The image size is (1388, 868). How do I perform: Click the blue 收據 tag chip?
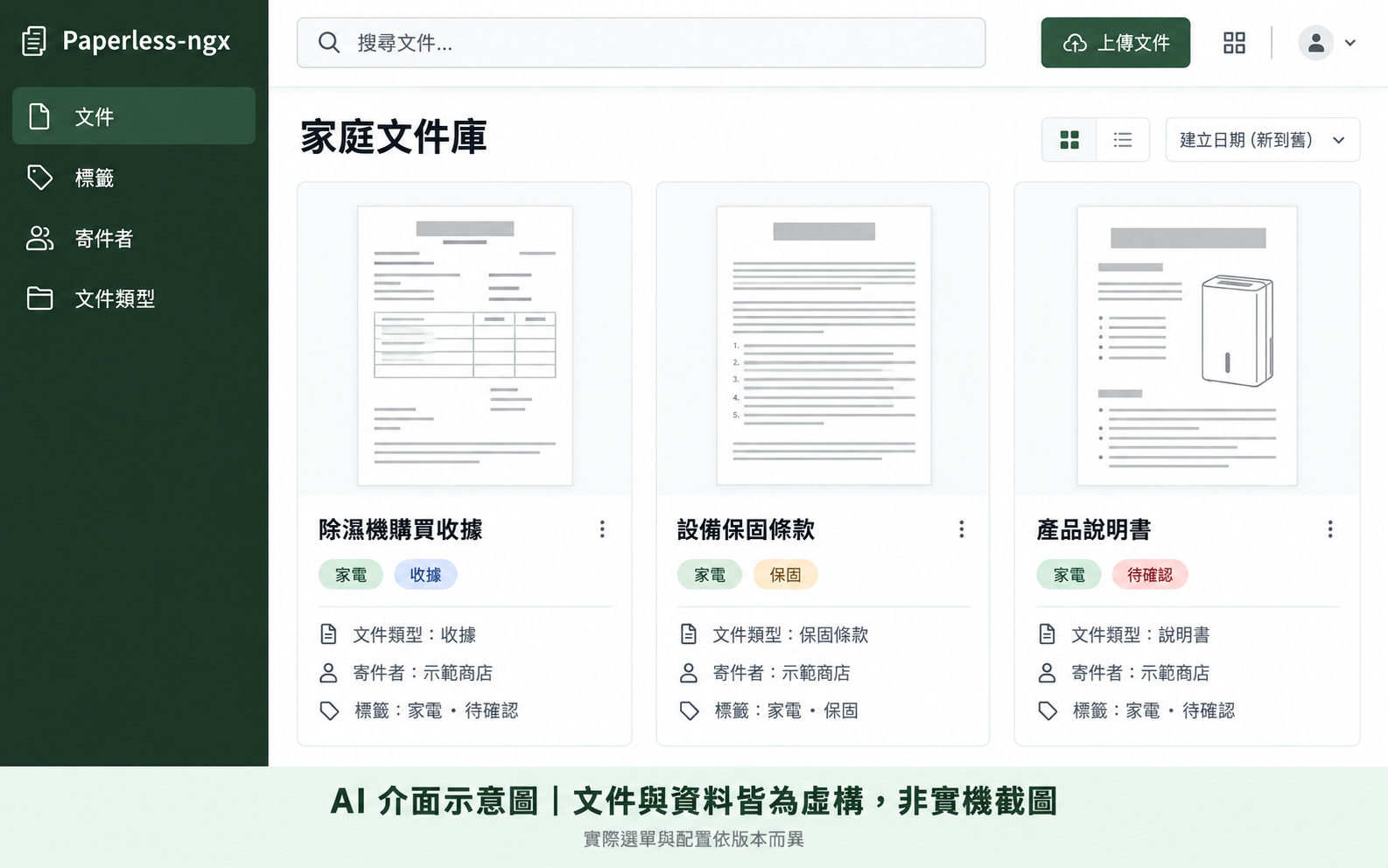(425, 575)
